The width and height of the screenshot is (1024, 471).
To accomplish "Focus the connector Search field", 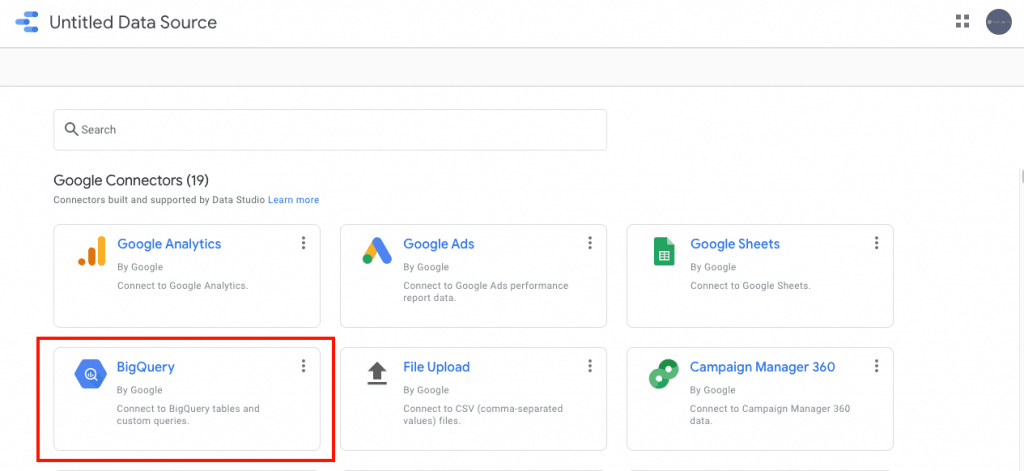I will [x=330, y=130].
